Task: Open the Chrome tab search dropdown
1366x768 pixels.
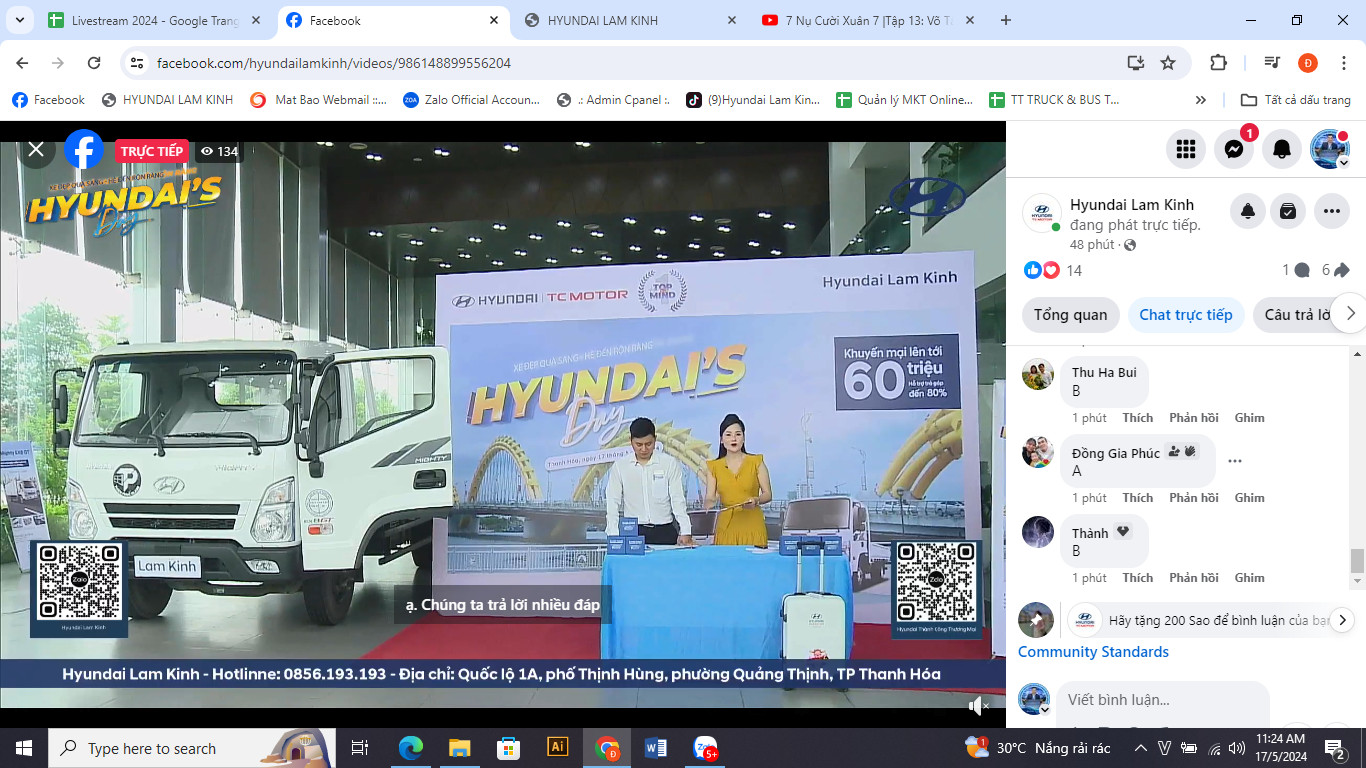Action: [x=22, y=20]
